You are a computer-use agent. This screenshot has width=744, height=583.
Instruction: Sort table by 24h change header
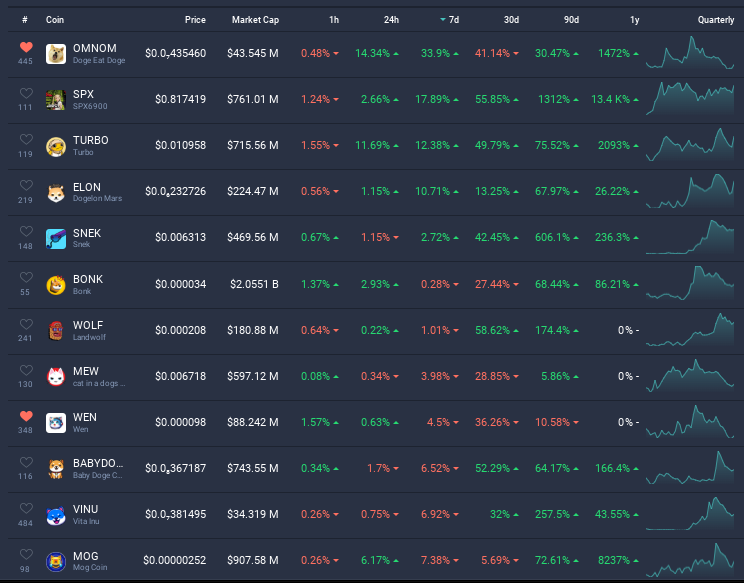[x=391, y=19]
